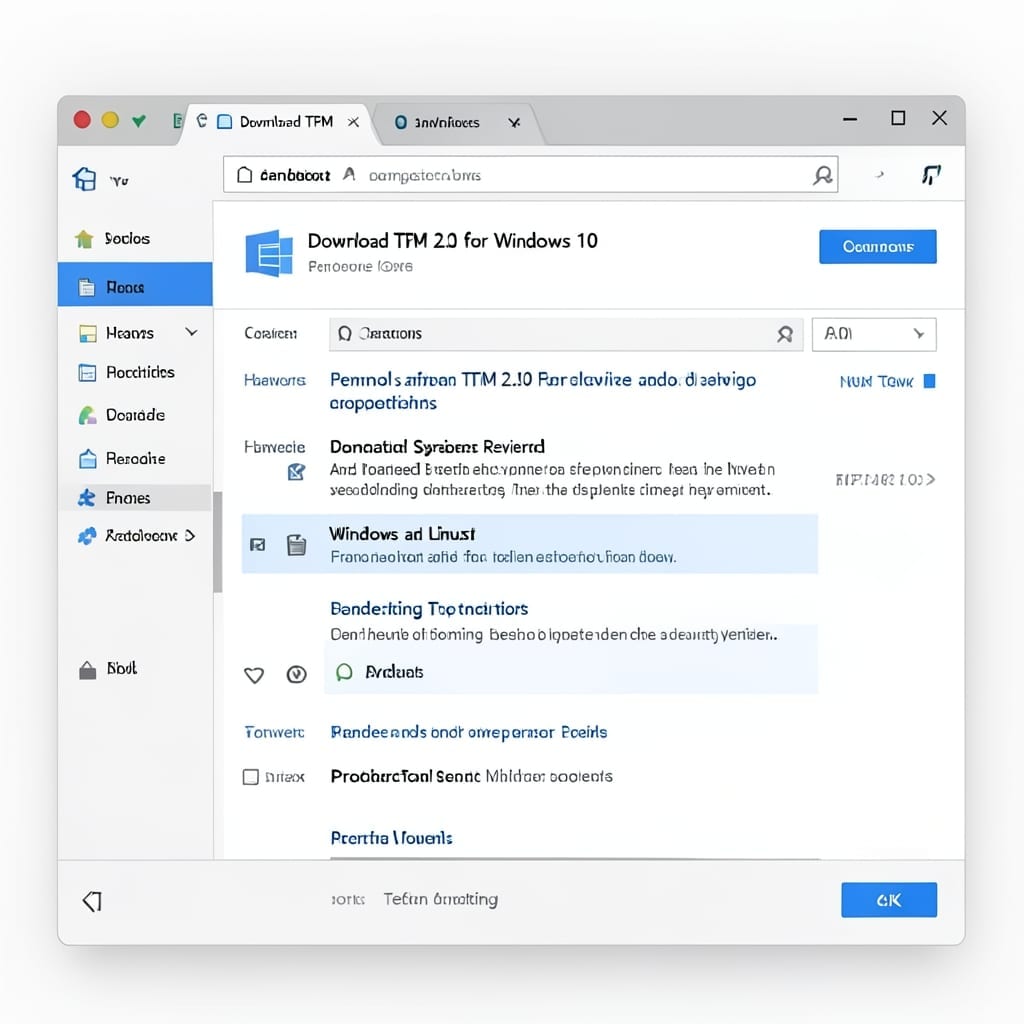The width and height of the screenshot is (1024, 1024).
Task: Click the page icon at address bar start
Action: pos(244,174)
